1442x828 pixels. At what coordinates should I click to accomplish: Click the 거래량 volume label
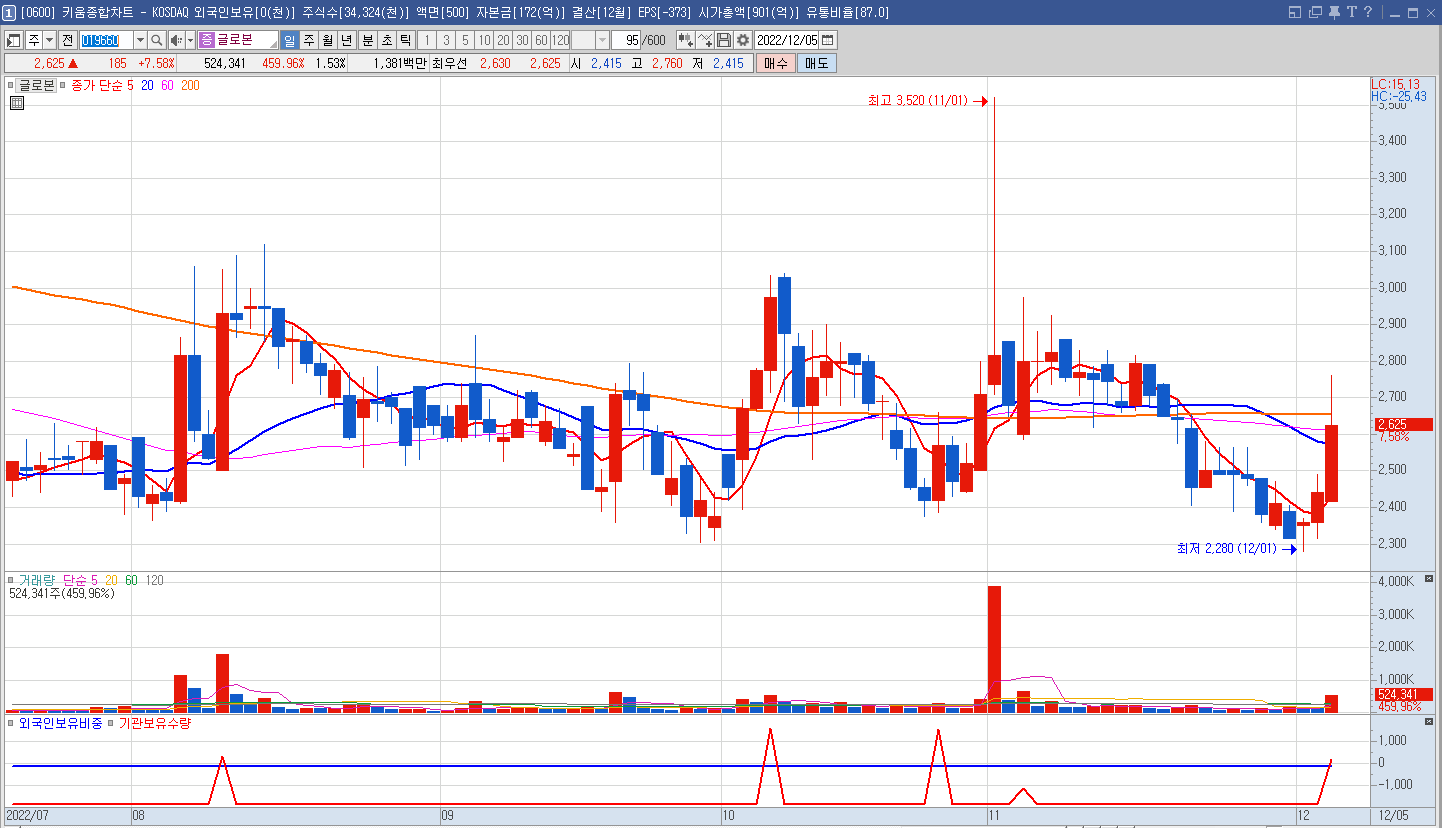[x=37, y=580]
